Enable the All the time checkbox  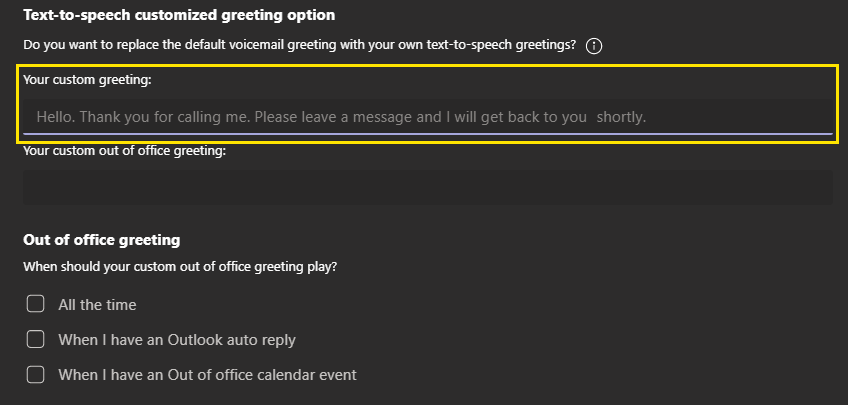(36, 304)
